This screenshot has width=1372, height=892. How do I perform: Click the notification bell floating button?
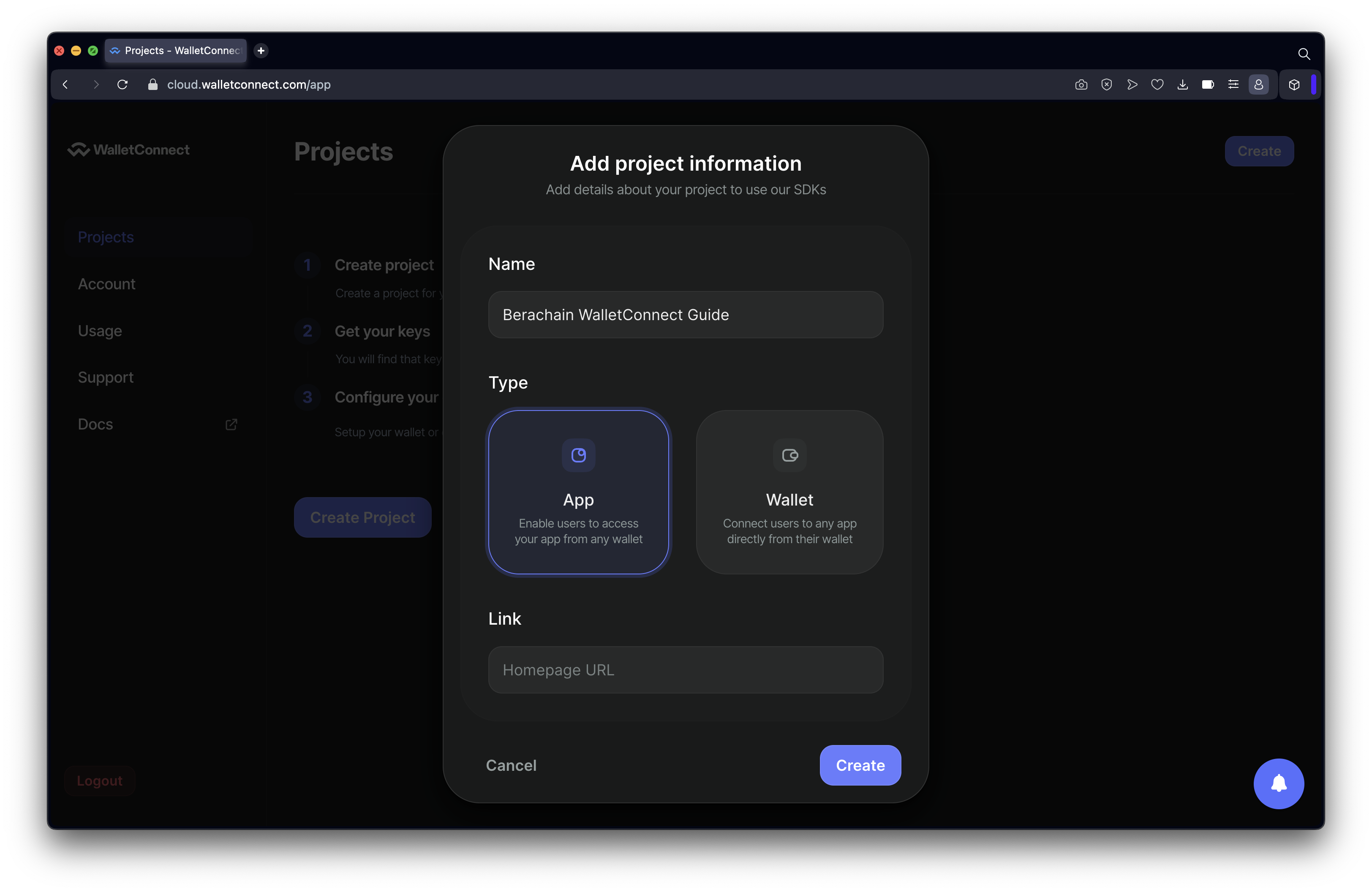(1279, 784)
